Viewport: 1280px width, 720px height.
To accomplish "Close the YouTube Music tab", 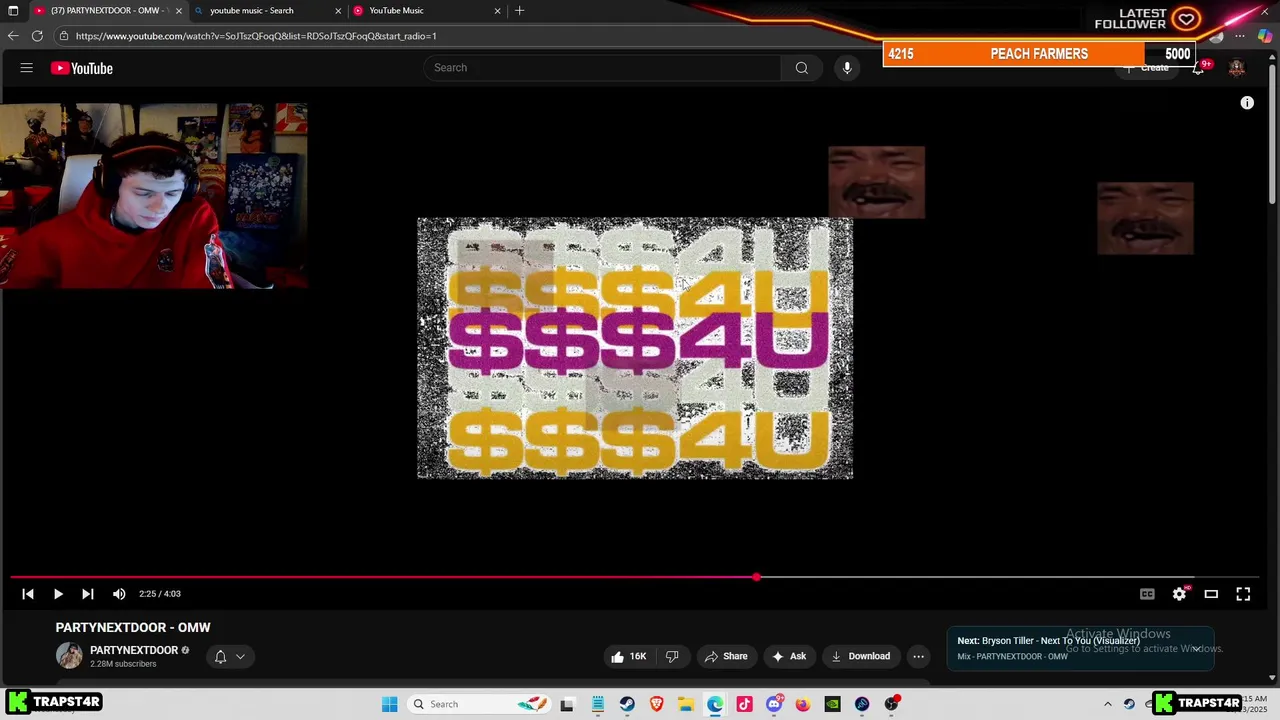I will tap(498, 10).
